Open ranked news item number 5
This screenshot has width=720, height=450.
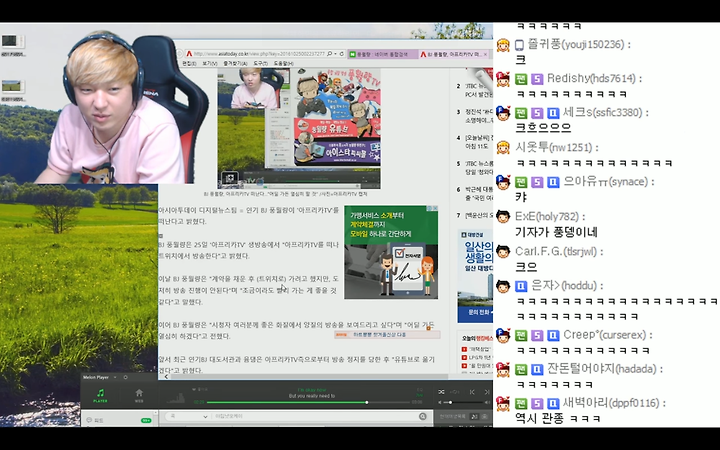[x=474, y=168]
